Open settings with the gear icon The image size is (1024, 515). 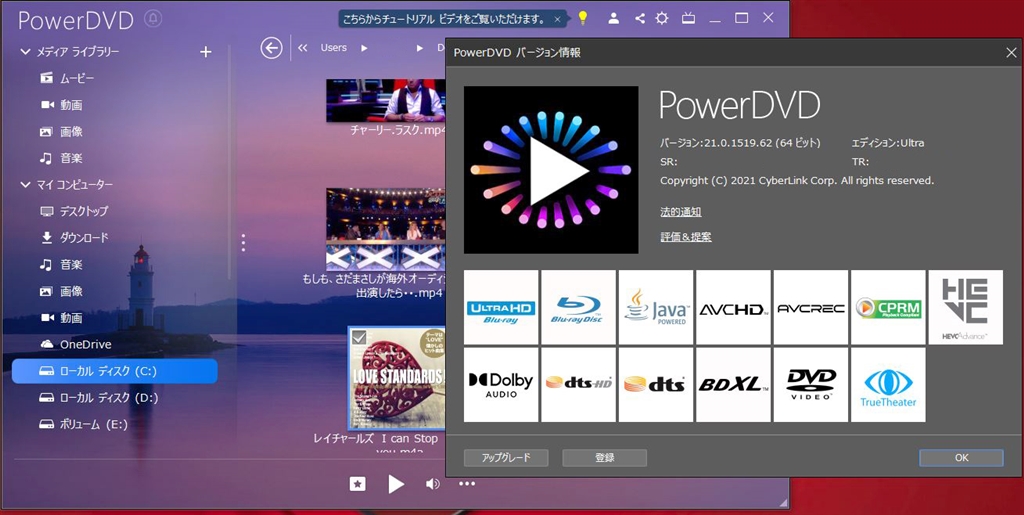point(662,18)
